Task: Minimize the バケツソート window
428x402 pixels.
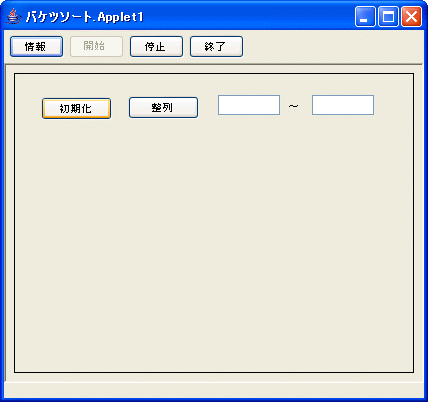Action: (365, 16)
